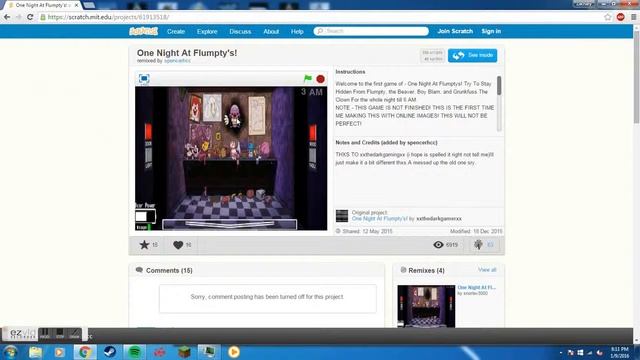Open remix title One Night At Fl... link

[476, 287]
